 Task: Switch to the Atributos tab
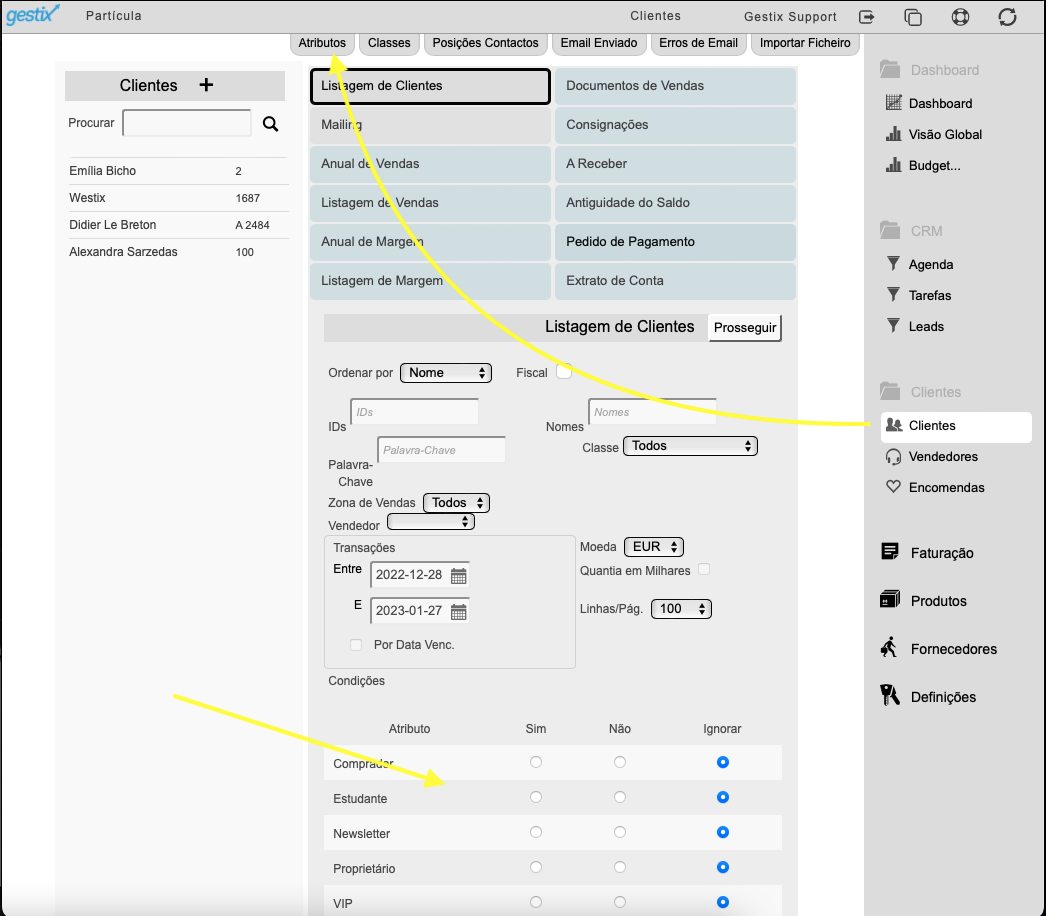pyautogui.click(x=322, y=43)
